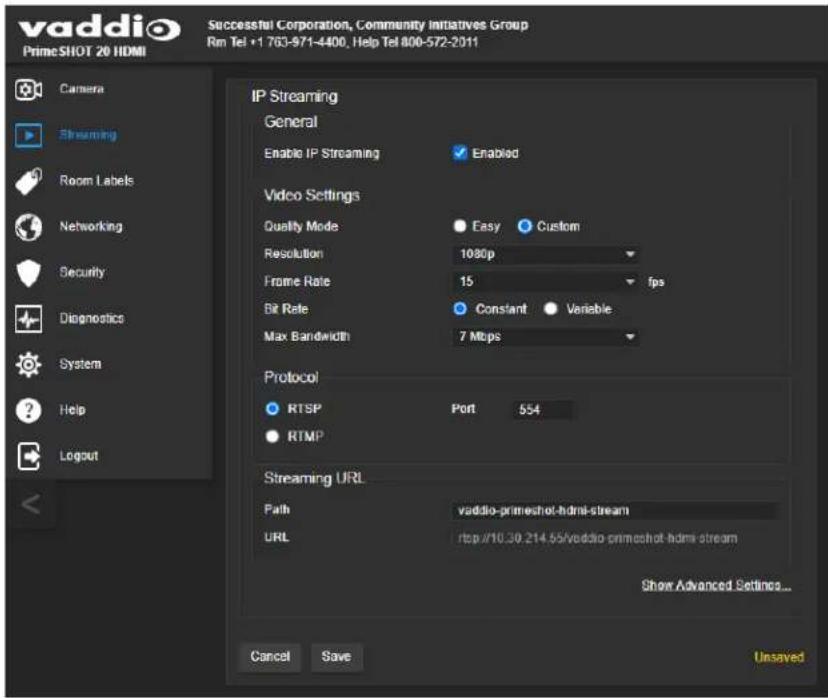Click the Successful Corporation header text
This screenshot has width=828, height=698.
click(x=368, y=25)
